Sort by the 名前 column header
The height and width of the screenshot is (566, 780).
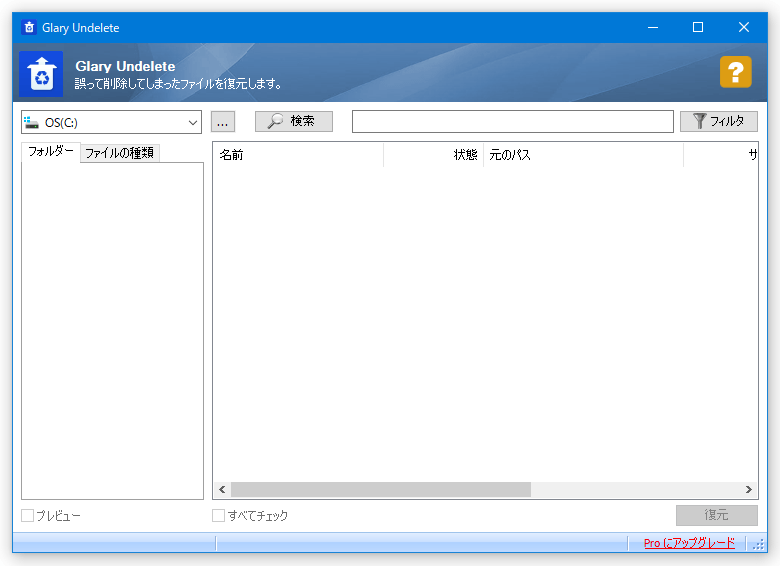tap(298, 155)
